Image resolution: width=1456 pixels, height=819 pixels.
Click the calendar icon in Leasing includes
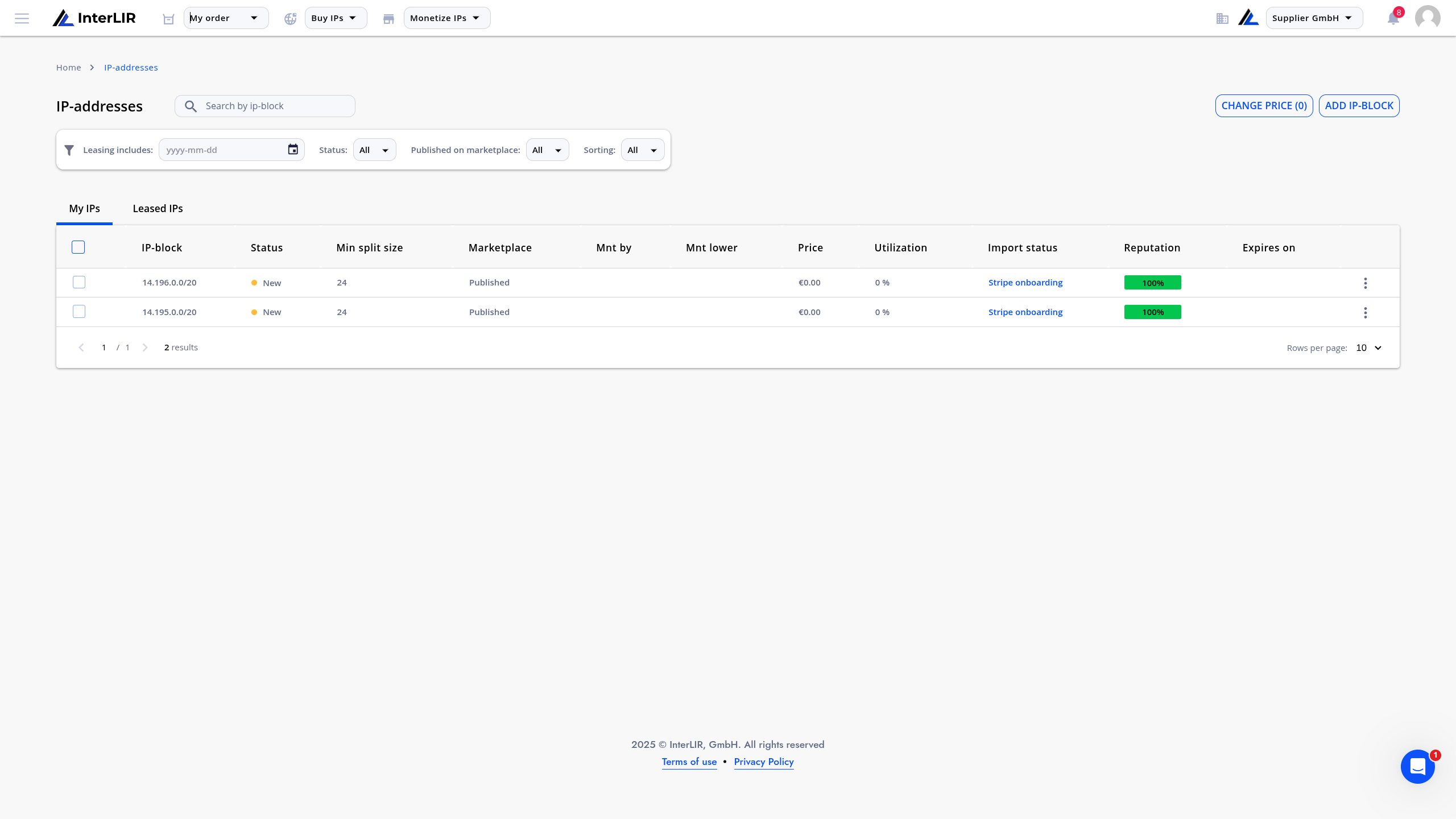click(x=293, y=150)
